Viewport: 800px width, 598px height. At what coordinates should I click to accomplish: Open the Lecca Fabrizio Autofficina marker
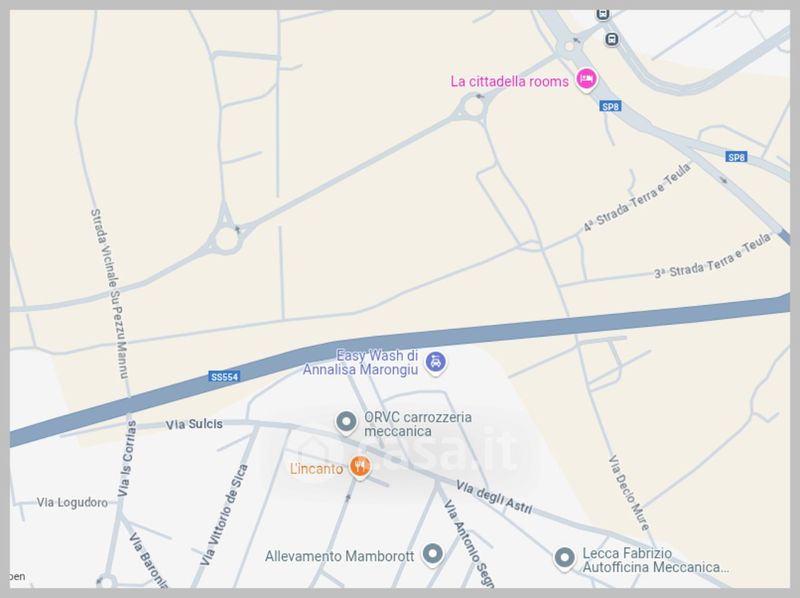tap(564, 559)
